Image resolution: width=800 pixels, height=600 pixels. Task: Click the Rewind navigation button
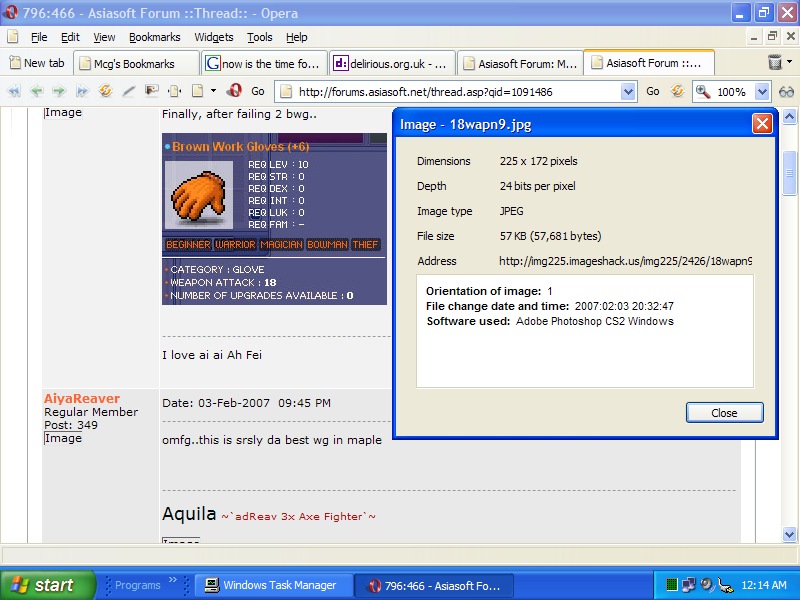coord(14,91)
